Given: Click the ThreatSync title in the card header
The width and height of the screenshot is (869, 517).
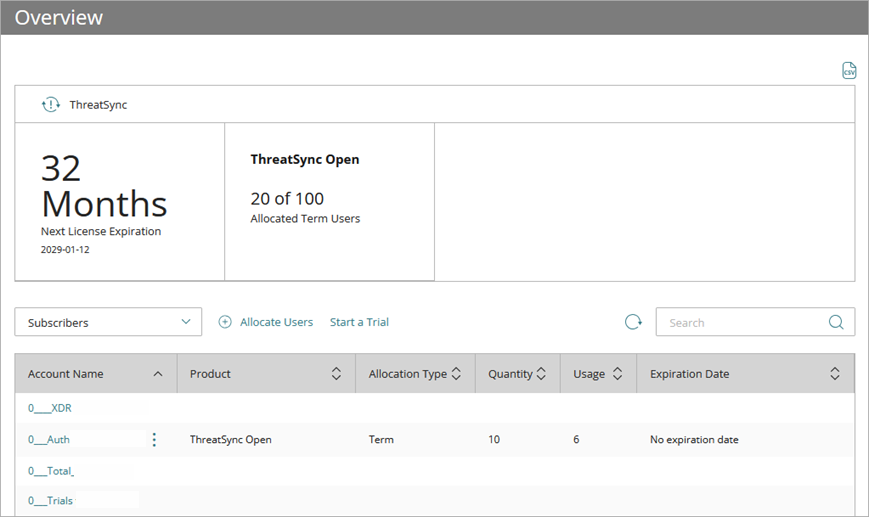Looking at the screenshot, I should click(98, 105).
